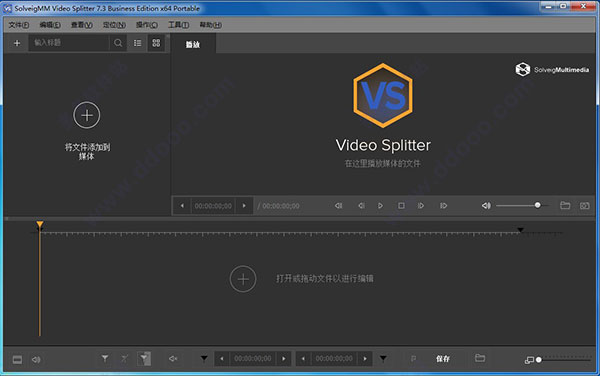Click right black triangle after the end time field
Image resolution: width=600 pixels, height=376 pixels.
tap(383, 358)
